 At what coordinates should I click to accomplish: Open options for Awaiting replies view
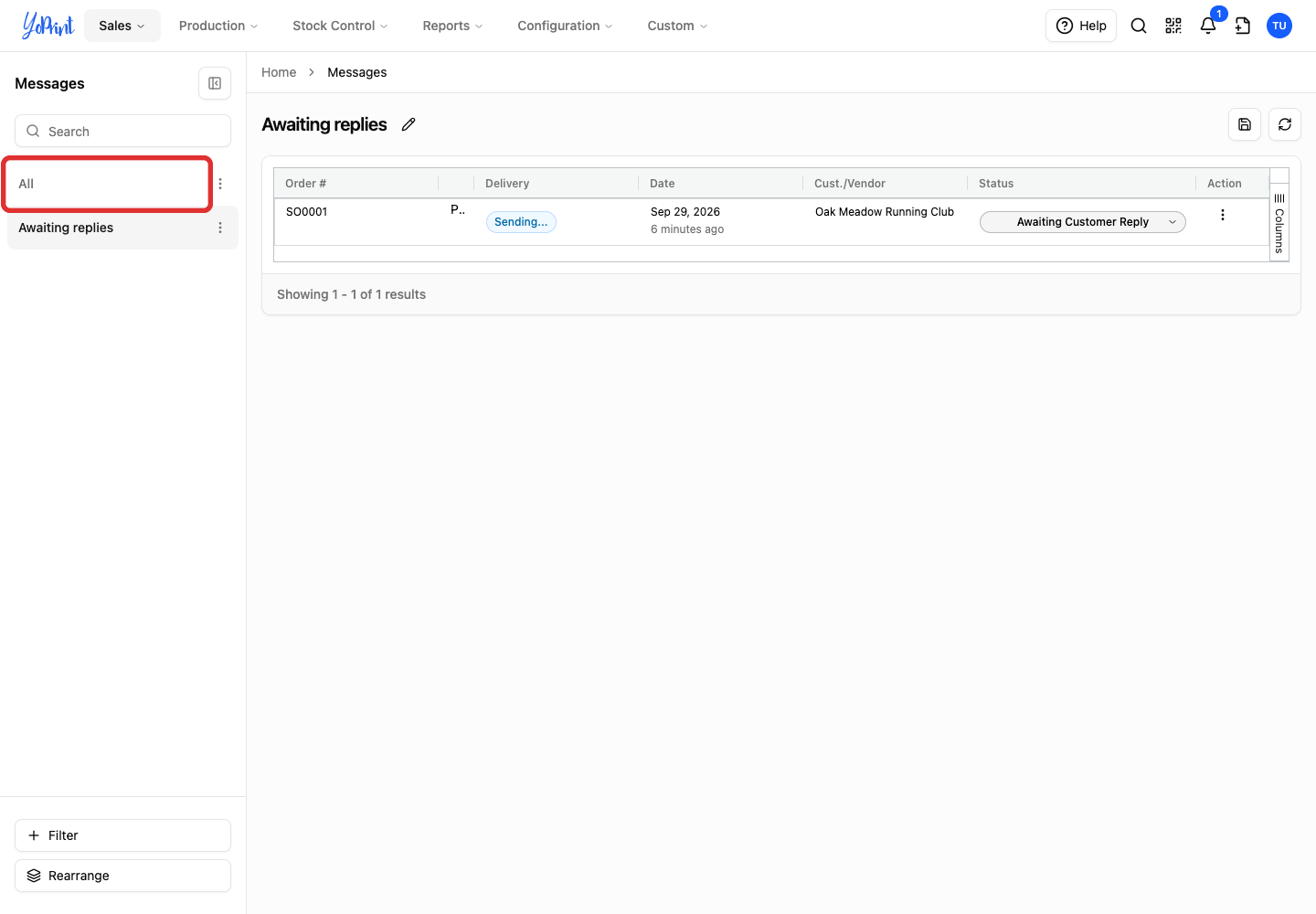220,228
